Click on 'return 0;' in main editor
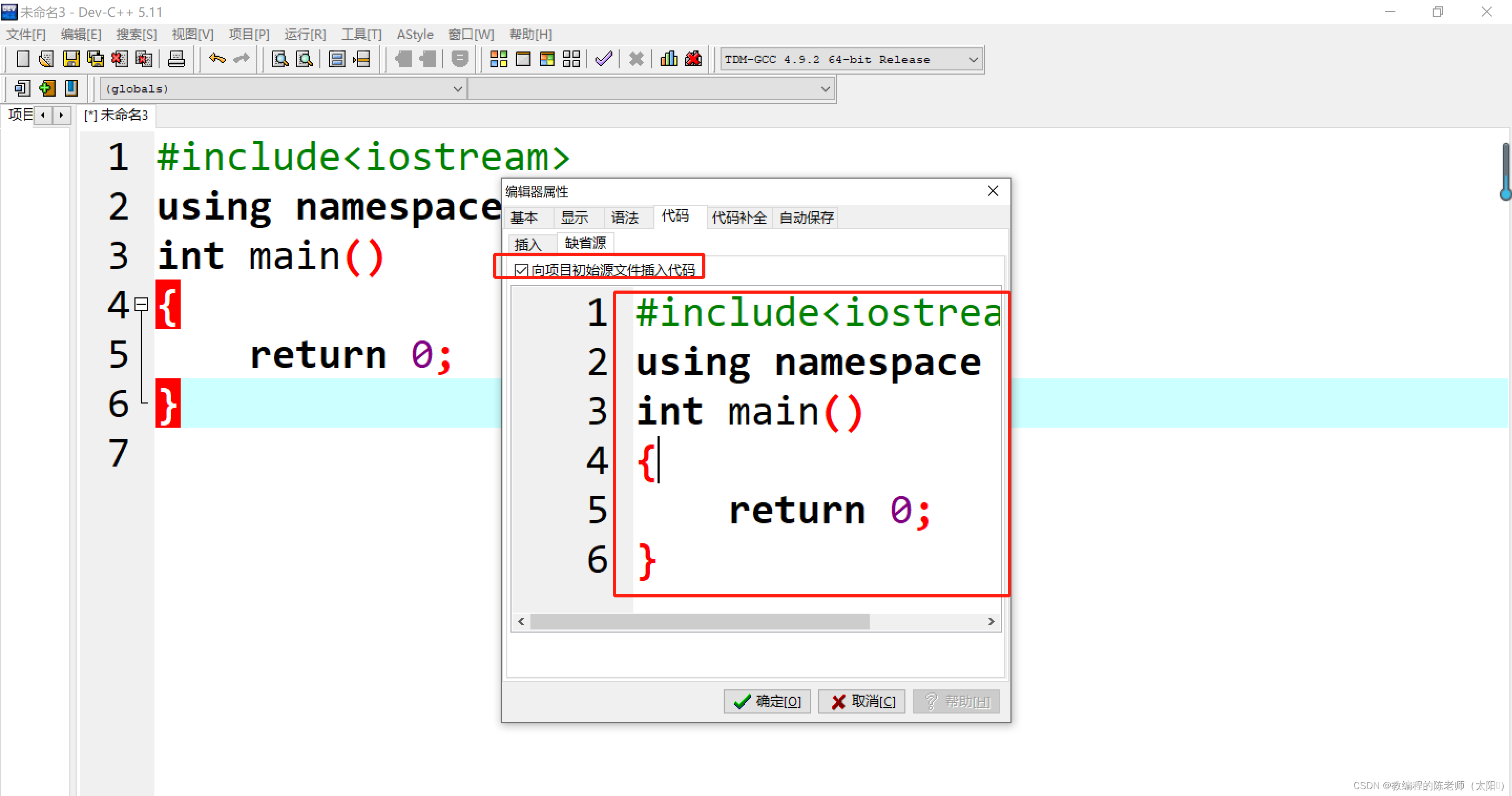Viewport: 1512px width, 796px height. click(351, 355)
